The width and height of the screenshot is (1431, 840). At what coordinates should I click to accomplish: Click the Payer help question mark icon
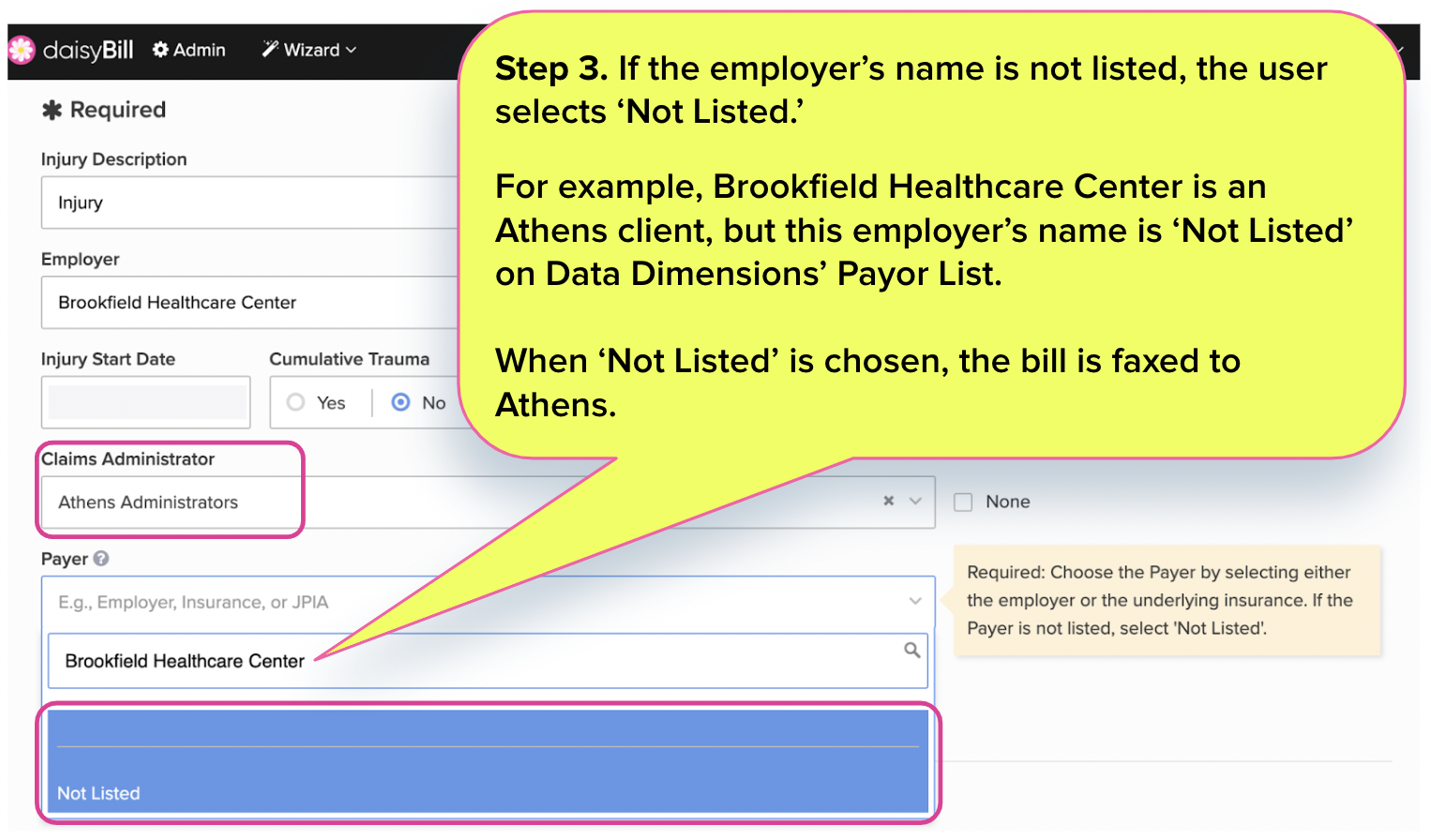[101, 558]
